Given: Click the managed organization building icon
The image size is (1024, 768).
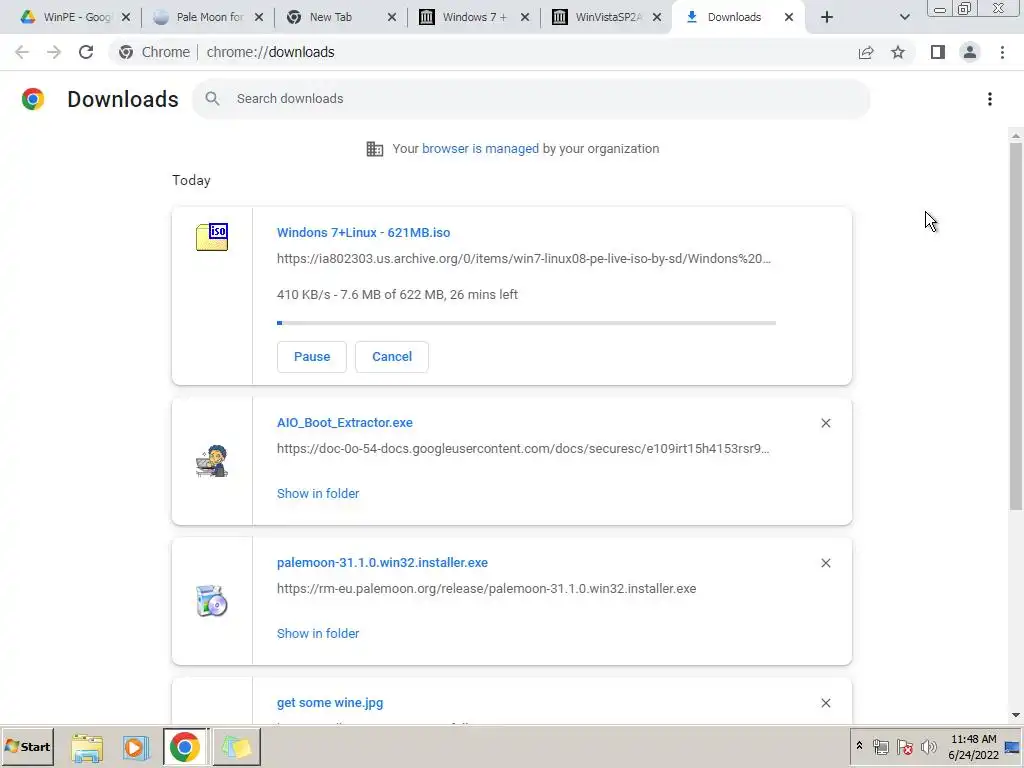Looking at the screenshot, I should (x=374, y=149).
